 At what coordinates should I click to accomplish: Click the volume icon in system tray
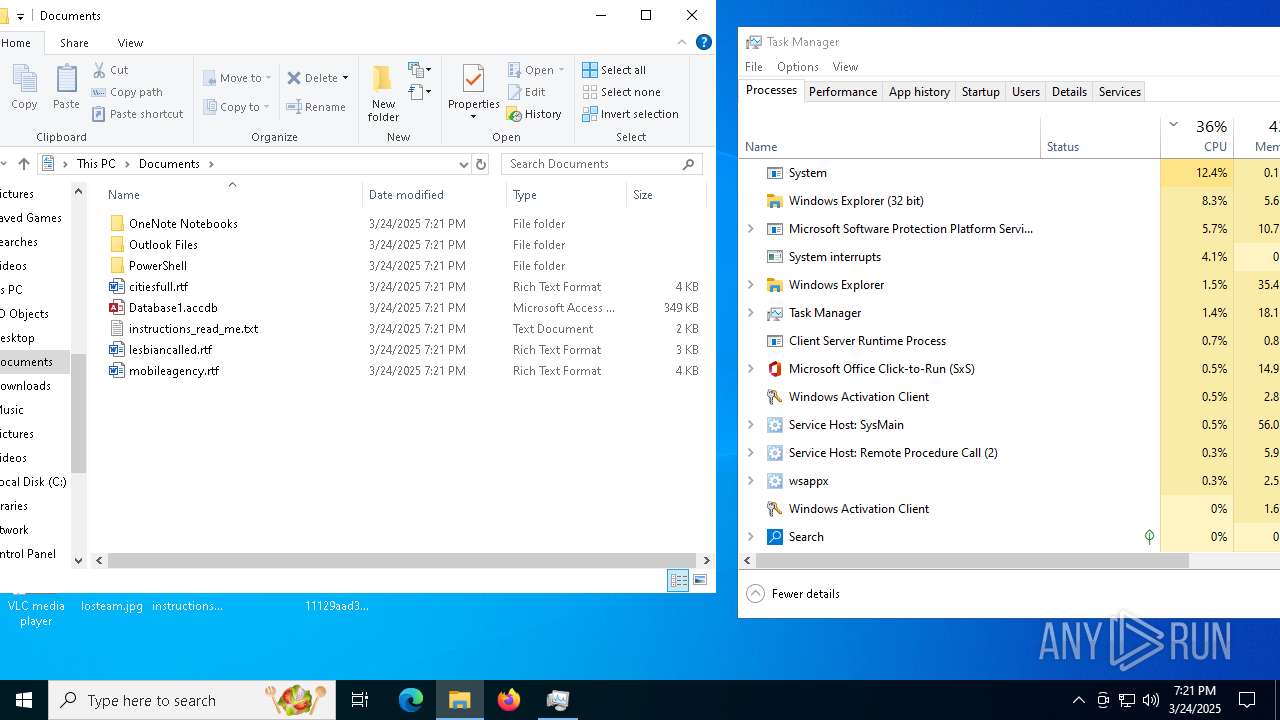tap(1151, 700)
